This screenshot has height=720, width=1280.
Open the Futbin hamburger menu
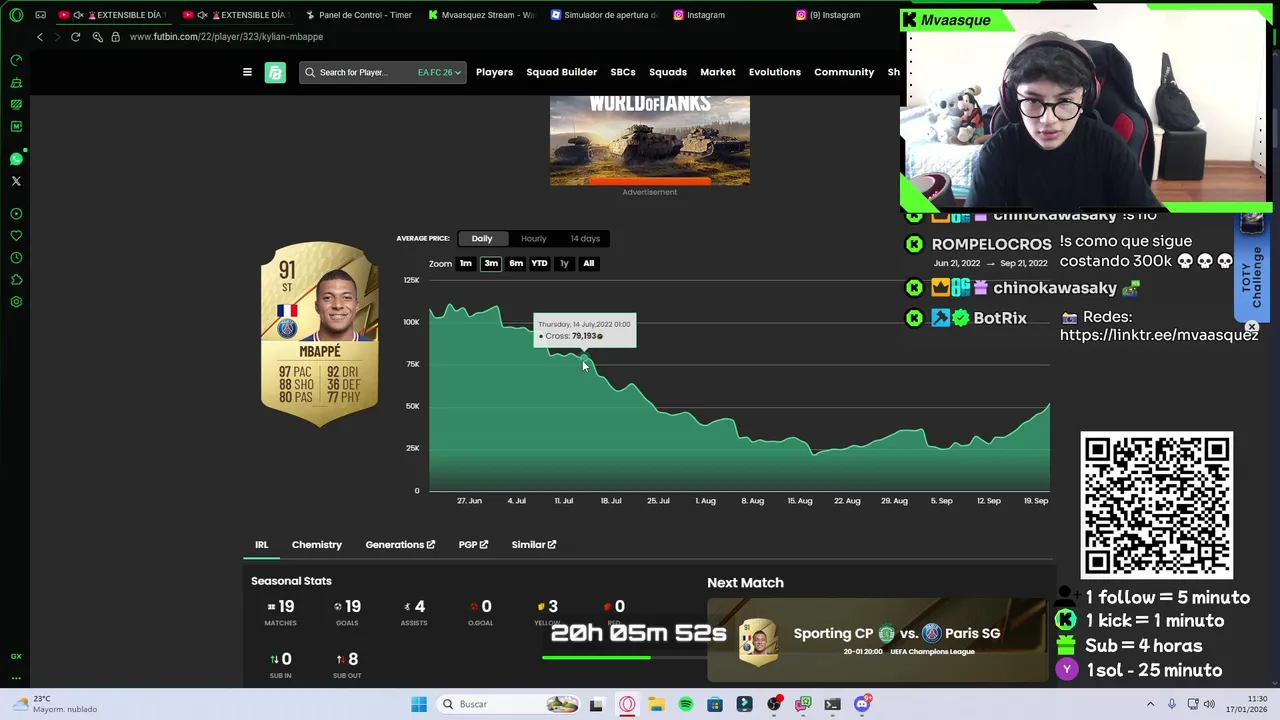[x=247, y=72]
